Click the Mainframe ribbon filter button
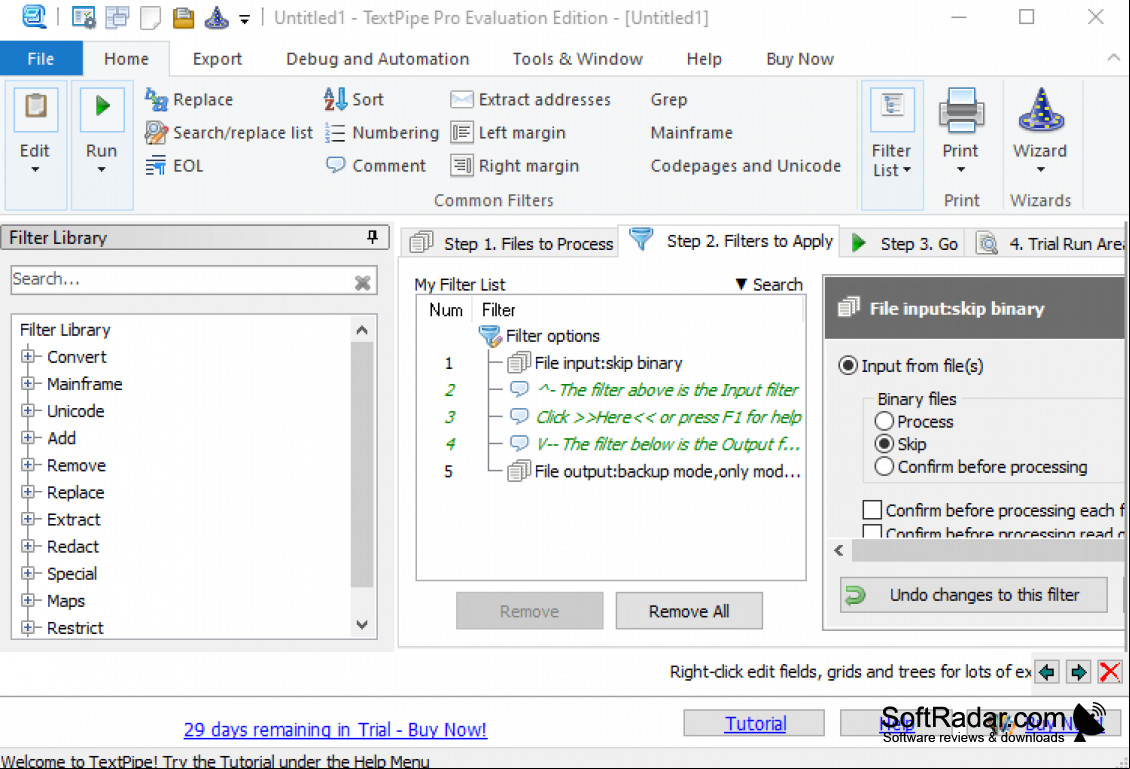Viewport: 1130px width, 769px height. 691,133
